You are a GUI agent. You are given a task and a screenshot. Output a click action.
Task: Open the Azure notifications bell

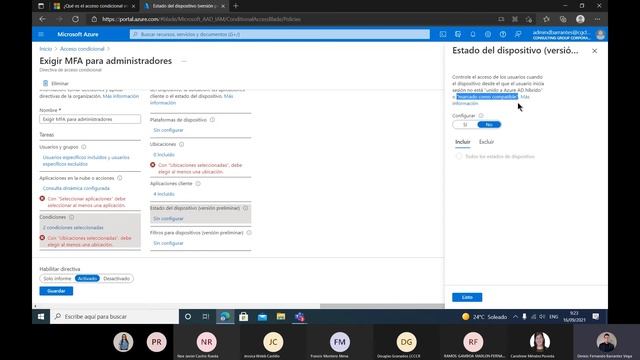(473, 34)
